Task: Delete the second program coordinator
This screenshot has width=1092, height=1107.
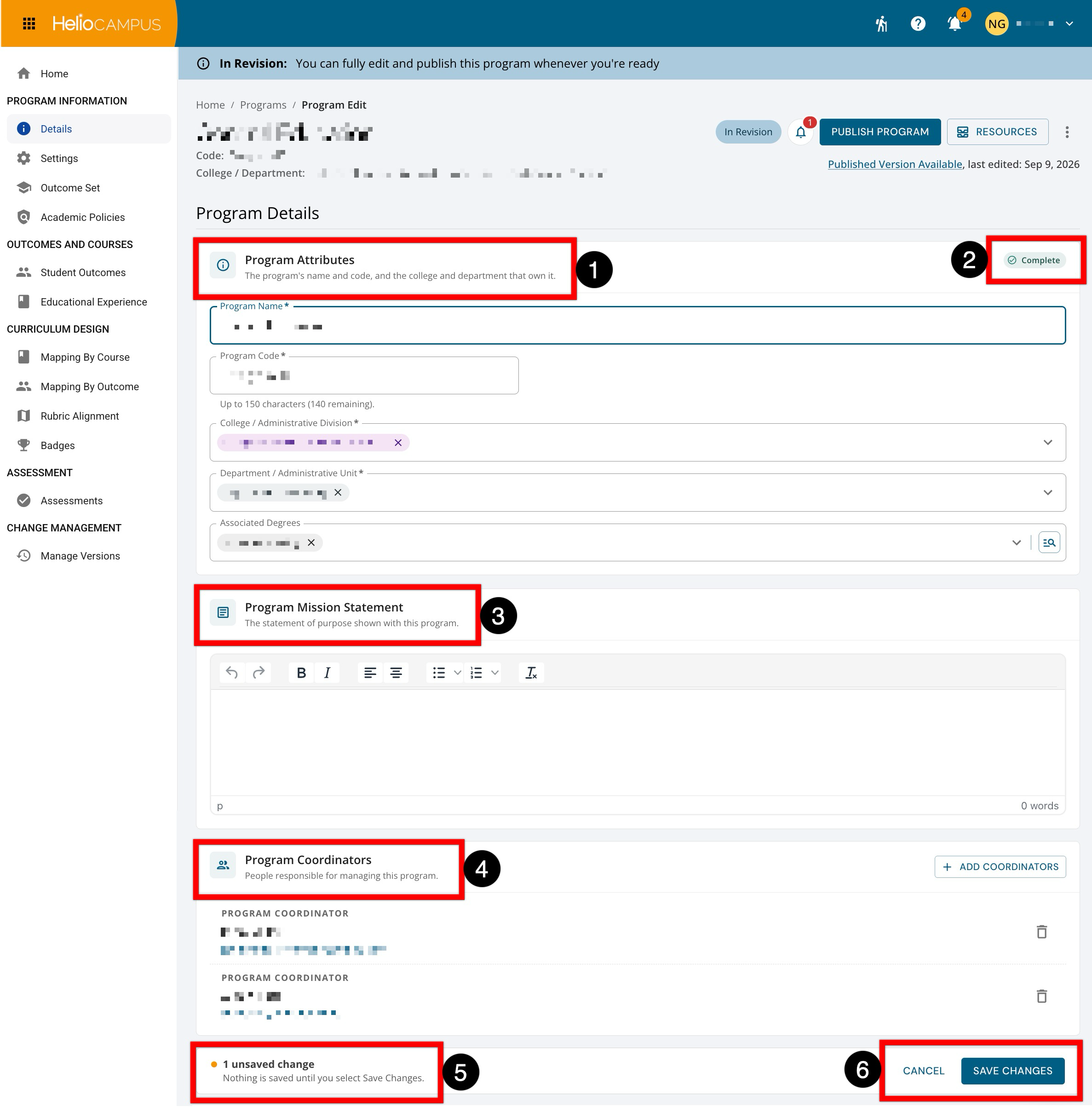Action: (1041, 996)
